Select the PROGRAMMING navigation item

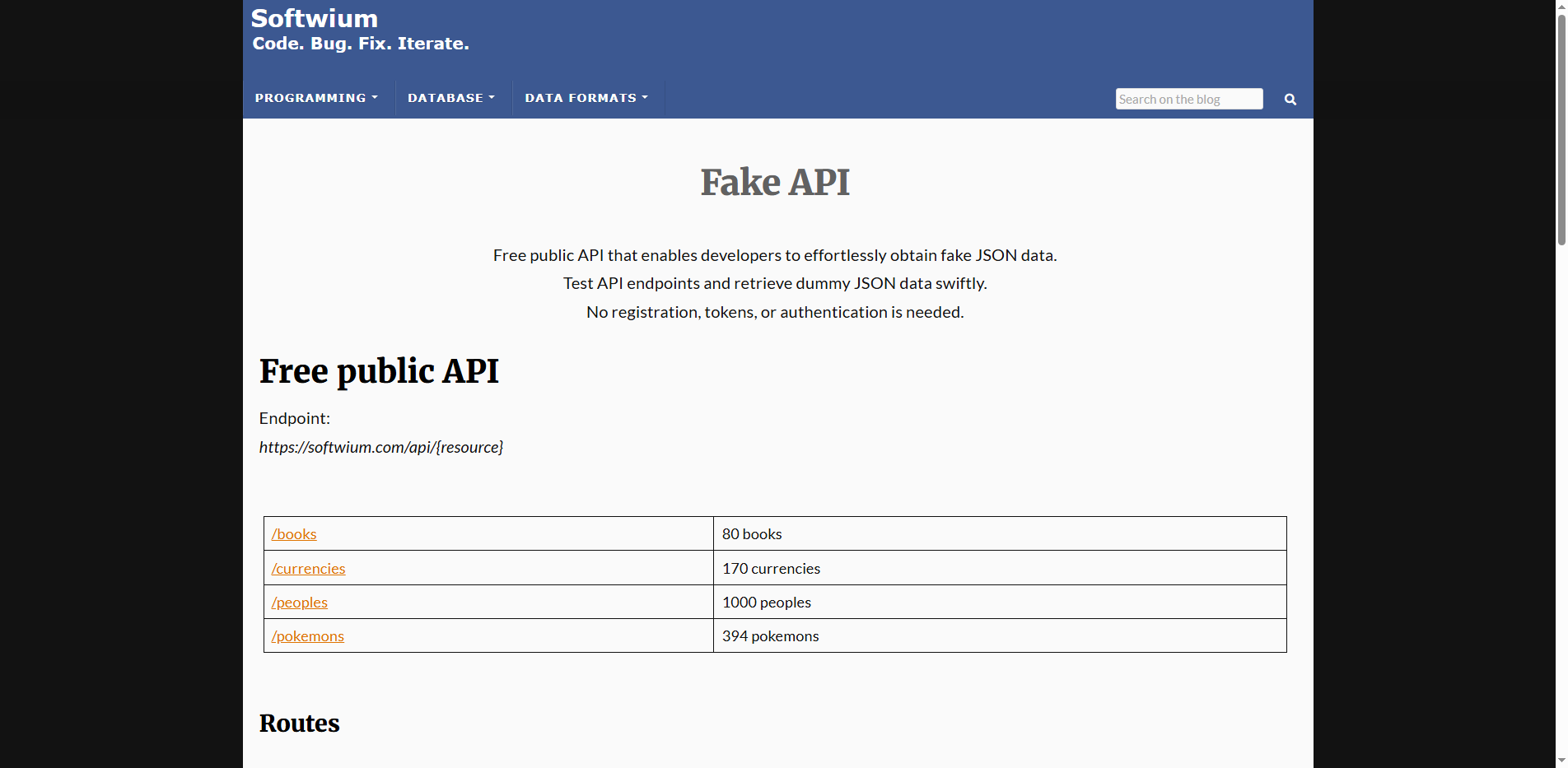pyautogui.click(x=316, y=98)
